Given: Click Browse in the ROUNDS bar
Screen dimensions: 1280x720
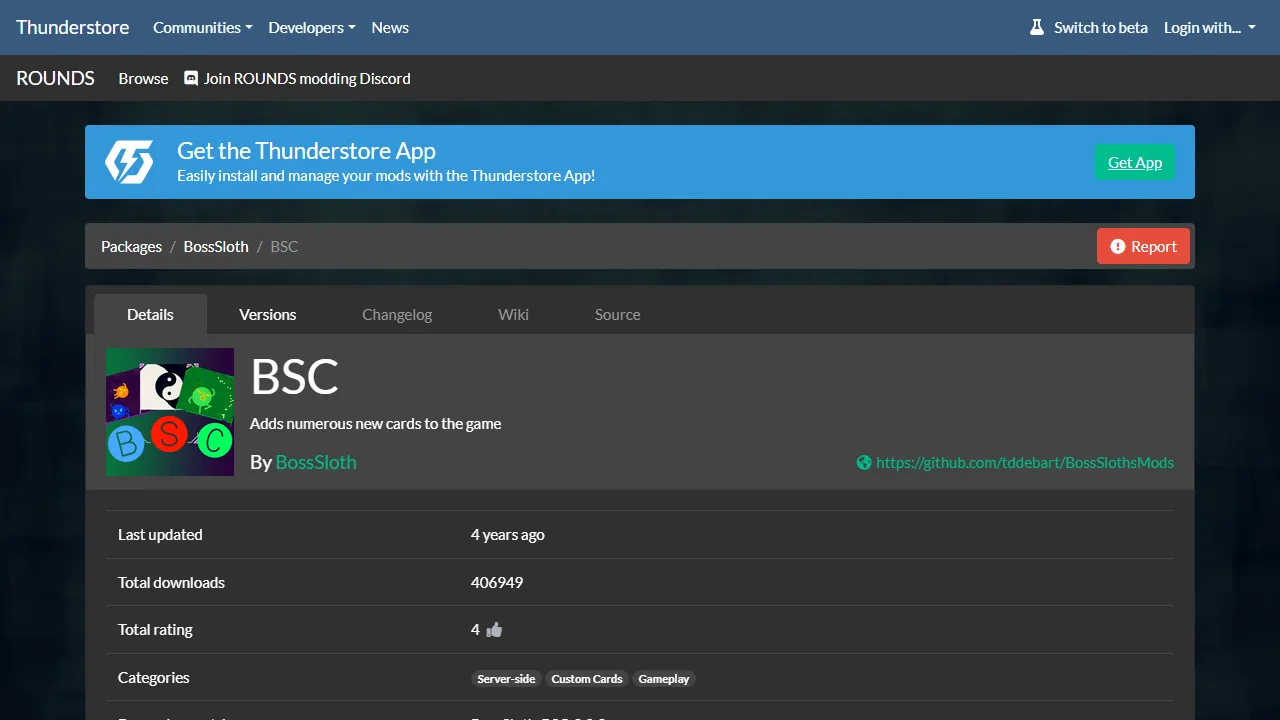Looking at the screenshot, I should tap(143, 78).
